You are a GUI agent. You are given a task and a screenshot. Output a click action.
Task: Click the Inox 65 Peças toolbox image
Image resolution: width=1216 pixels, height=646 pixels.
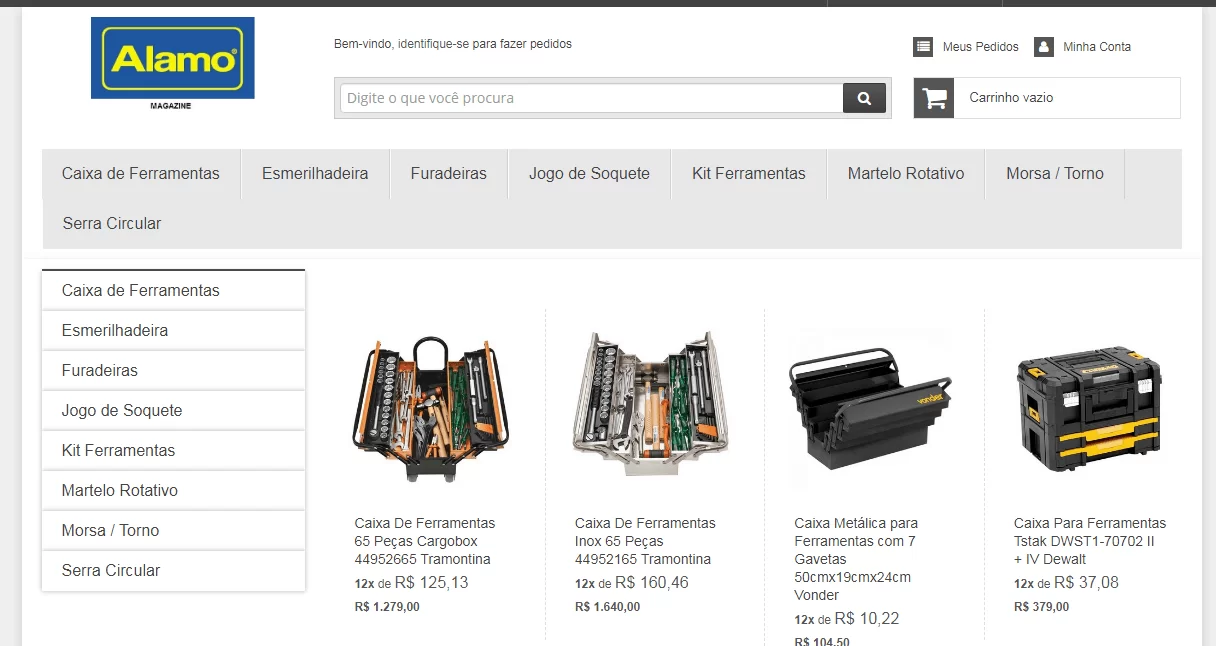(x=651, y=404)
